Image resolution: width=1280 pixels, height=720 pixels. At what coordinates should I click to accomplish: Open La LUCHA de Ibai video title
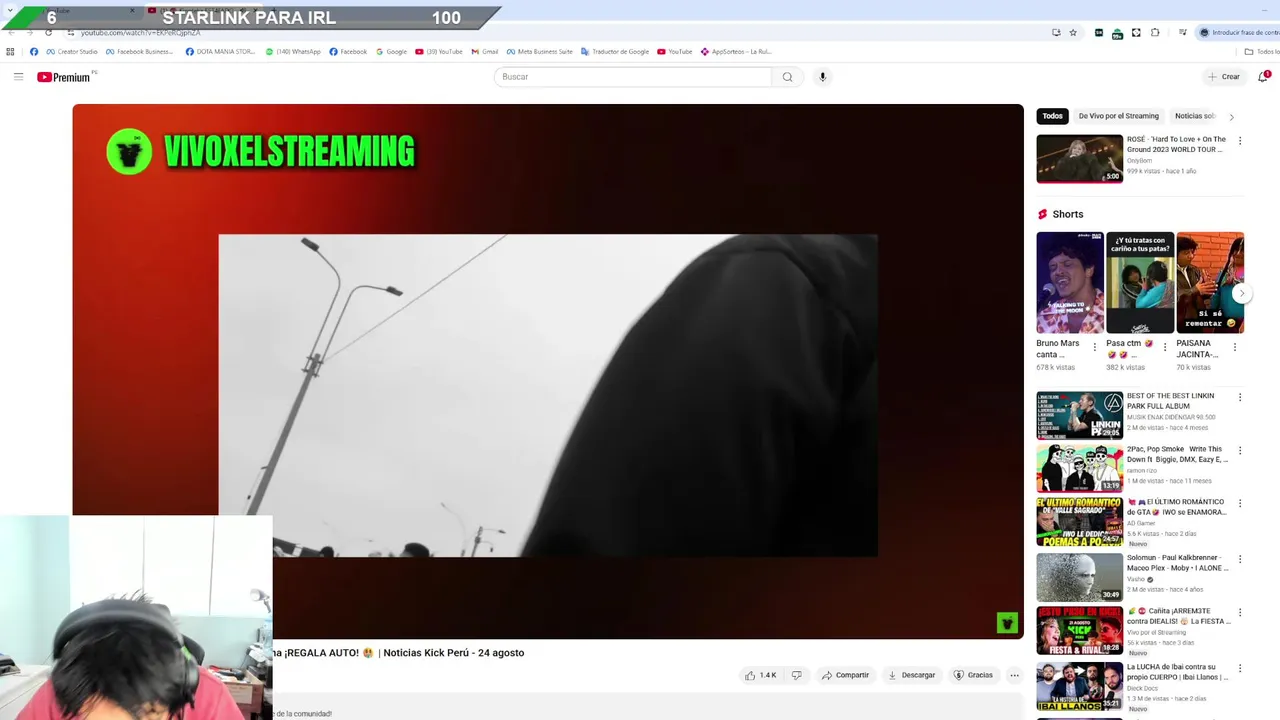coord(1177,672)
